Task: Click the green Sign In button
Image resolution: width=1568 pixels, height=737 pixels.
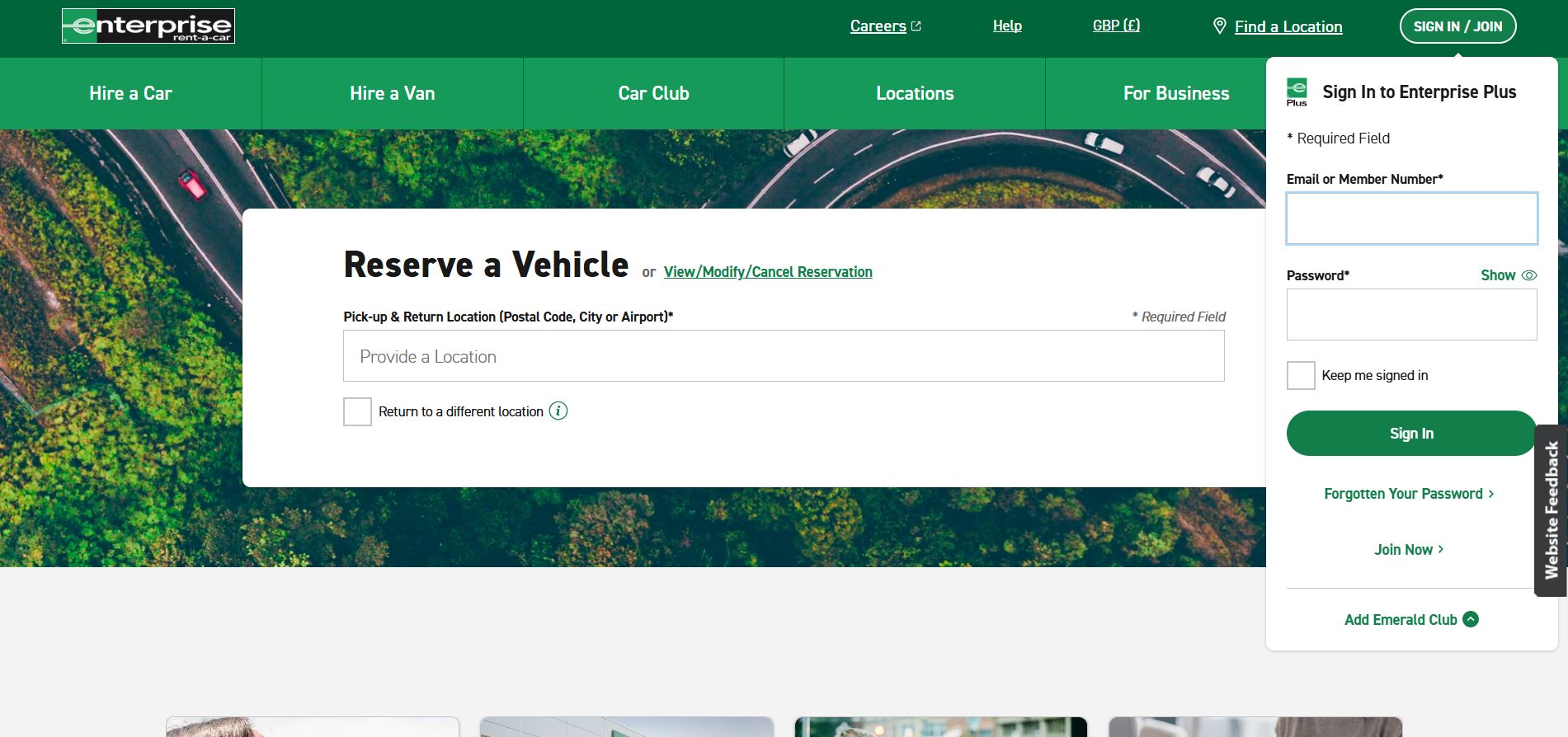Action: pos(1411,434)
